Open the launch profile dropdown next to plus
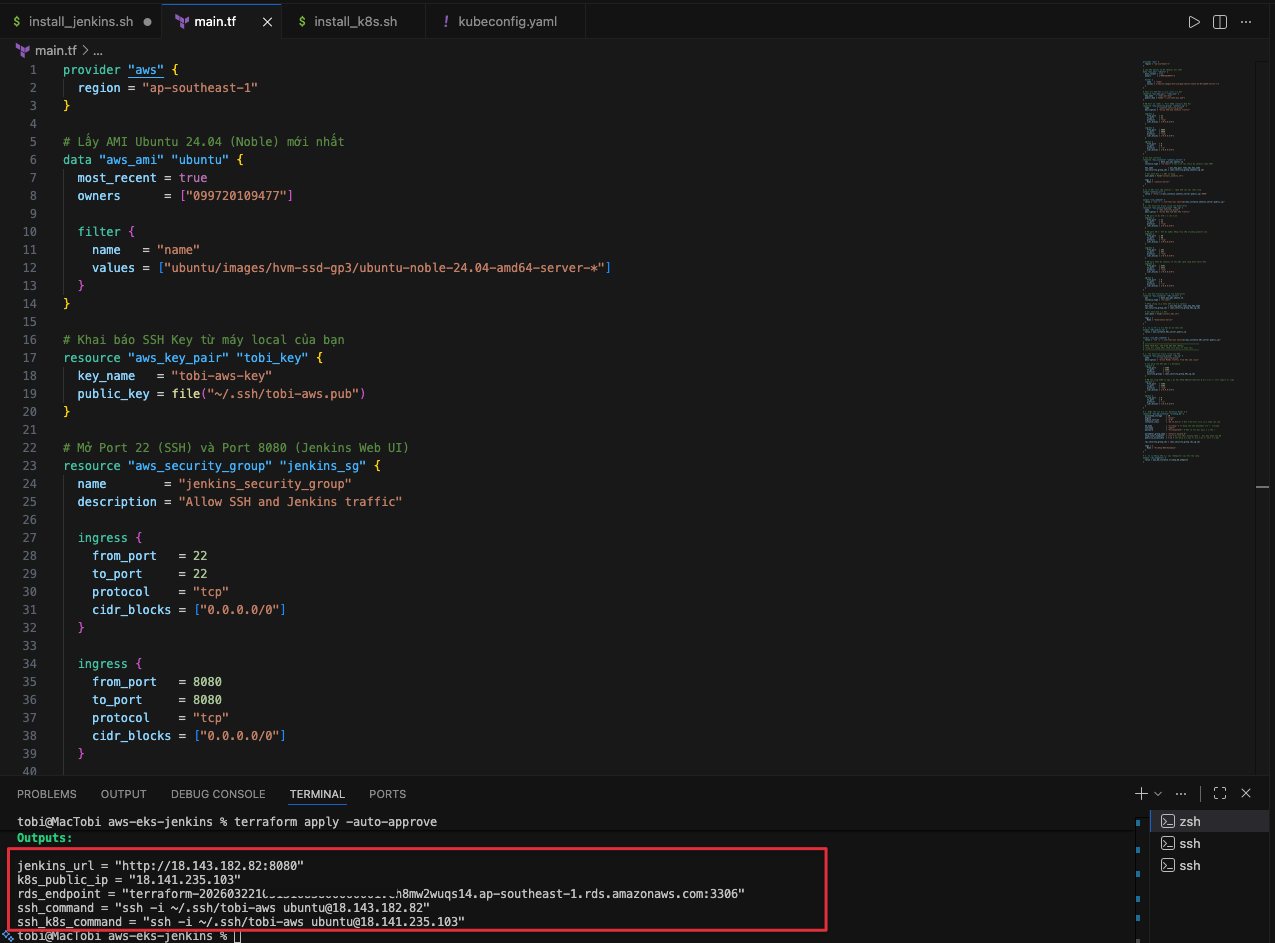 point(1158,794)
